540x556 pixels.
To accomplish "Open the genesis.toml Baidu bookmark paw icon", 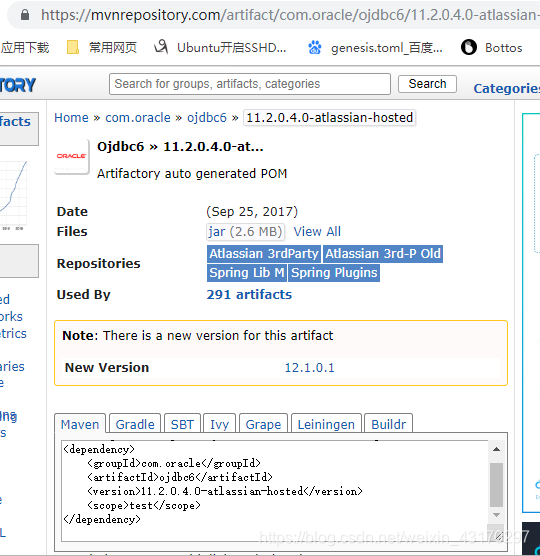I will [x=314, y=47].
